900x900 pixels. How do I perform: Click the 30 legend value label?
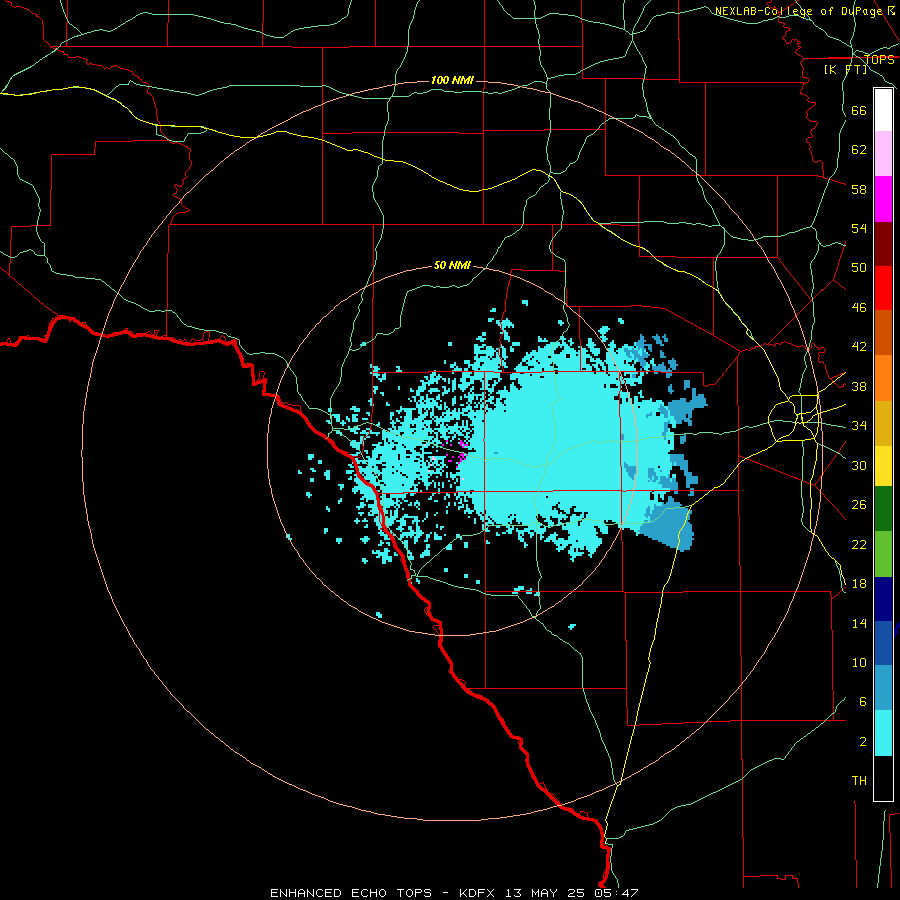pos(859,465)
